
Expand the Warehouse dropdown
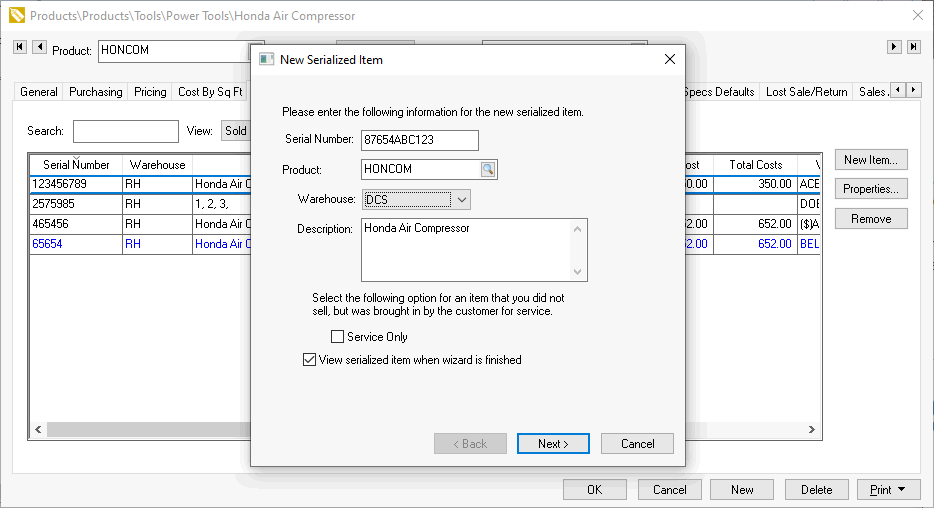462,200
